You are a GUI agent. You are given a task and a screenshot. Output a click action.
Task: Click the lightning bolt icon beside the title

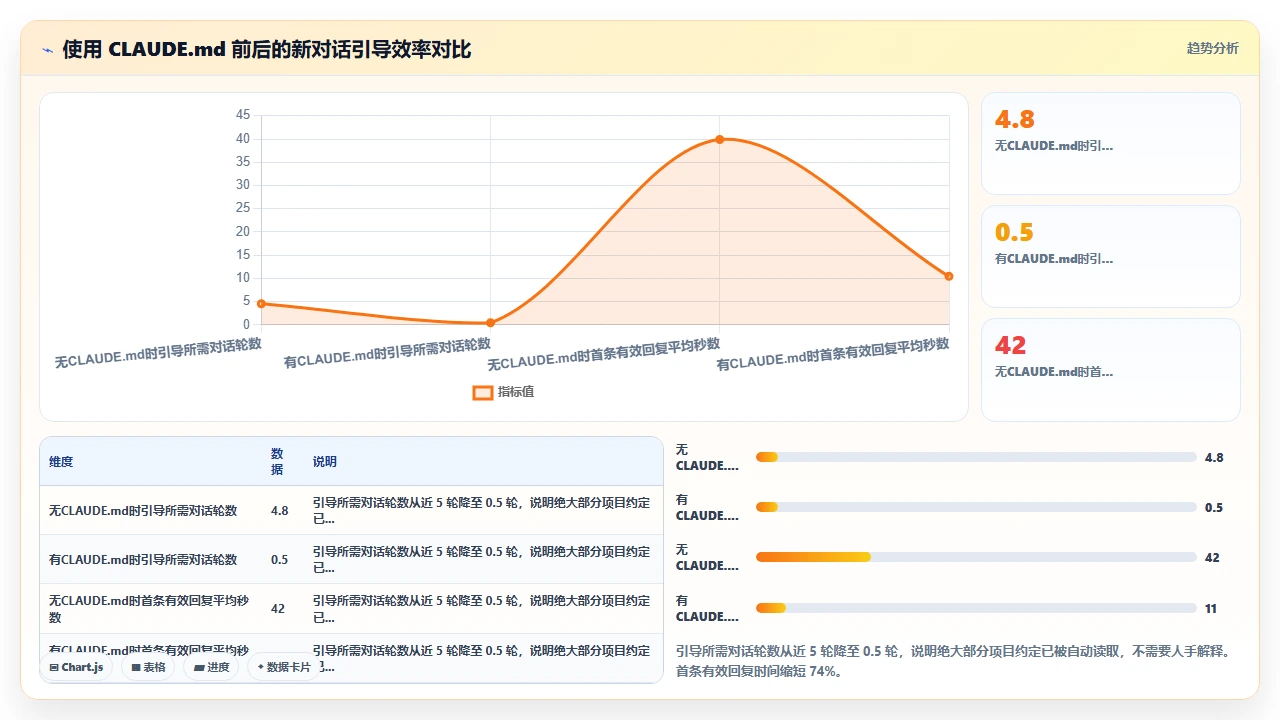(x=48, y=49)
